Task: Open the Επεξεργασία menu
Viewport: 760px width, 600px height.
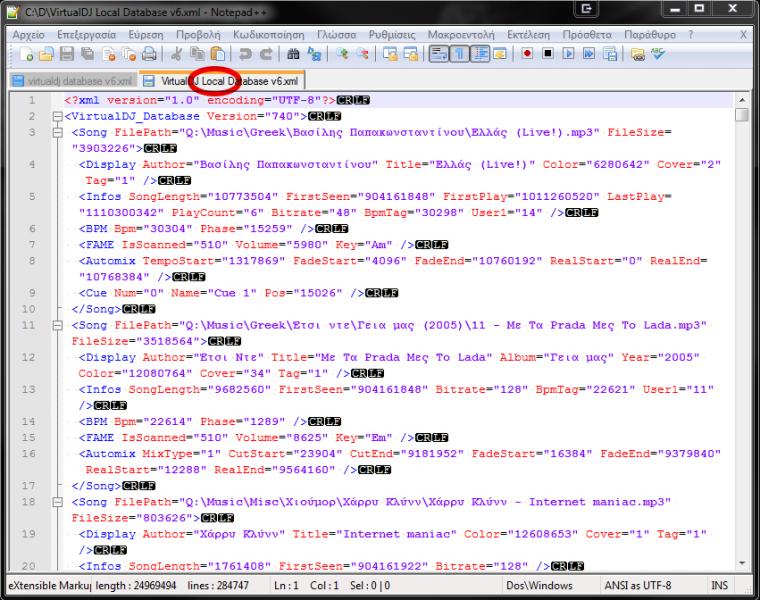Action: [x=86, y=35]
